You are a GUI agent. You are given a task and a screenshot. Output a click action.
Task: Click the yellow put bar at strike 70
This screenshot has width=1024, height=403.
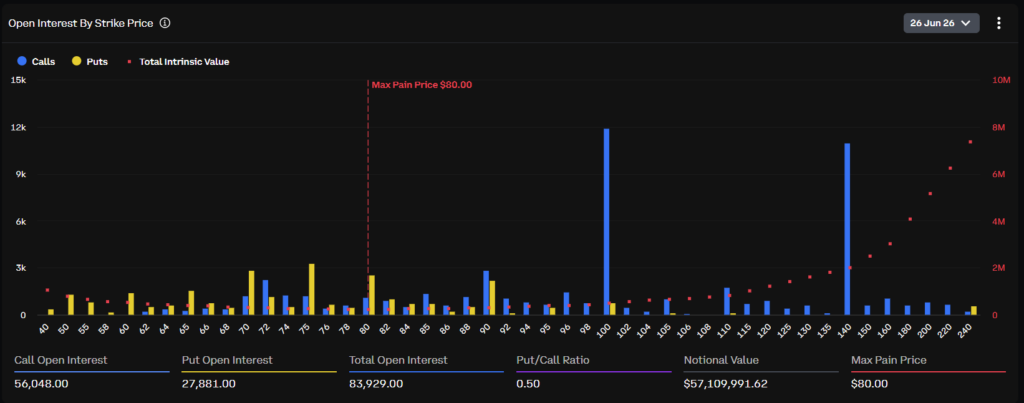(251, 293)
